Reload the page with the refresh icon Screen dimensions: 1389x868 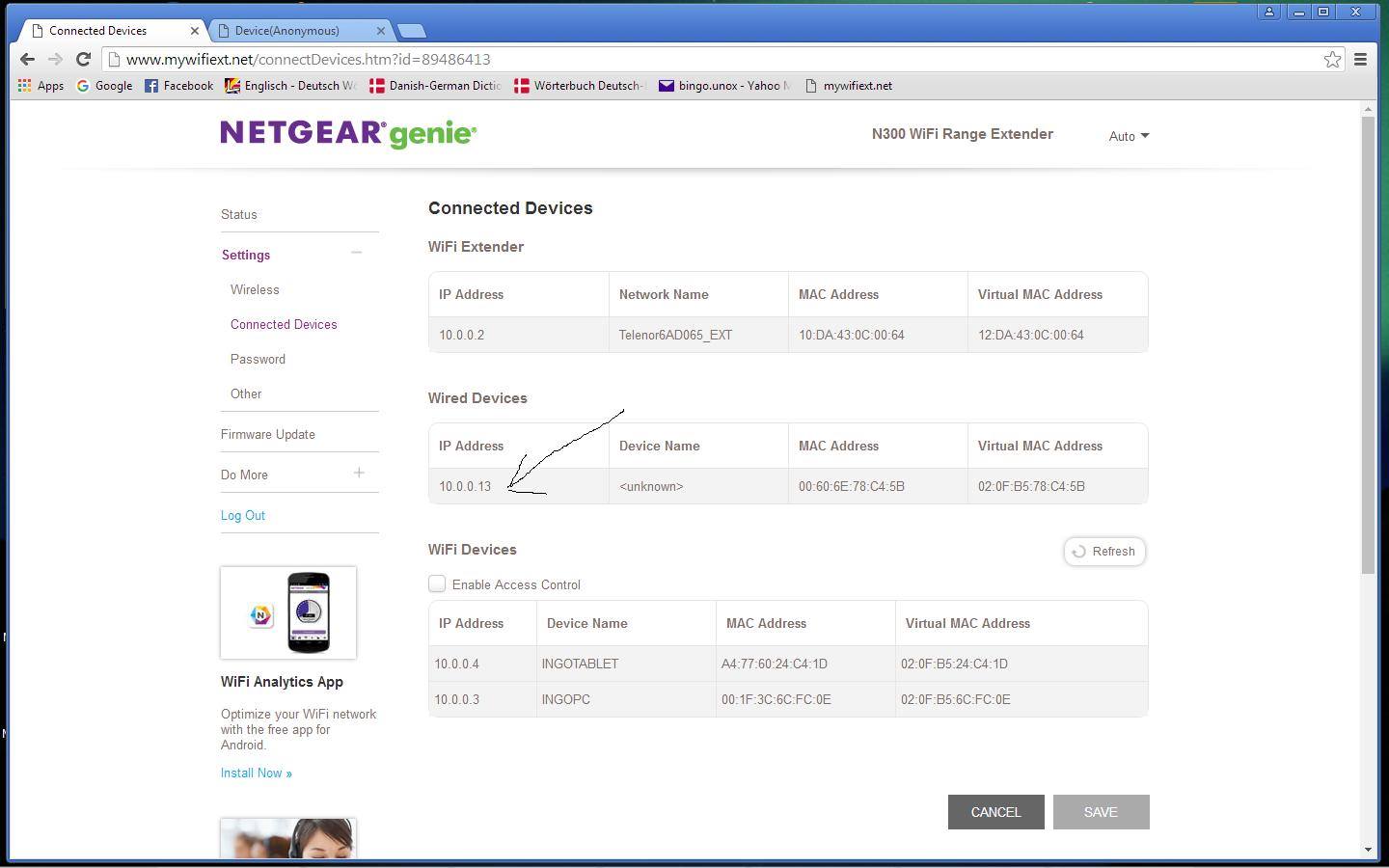[83, 60]
